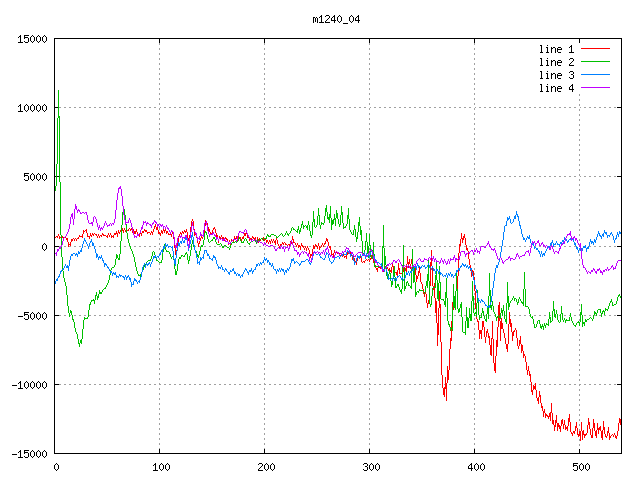This screenshot has width=640, height=480.
Task: Click the -10000 y-axis tick label
Action: (x=28, y=385)
